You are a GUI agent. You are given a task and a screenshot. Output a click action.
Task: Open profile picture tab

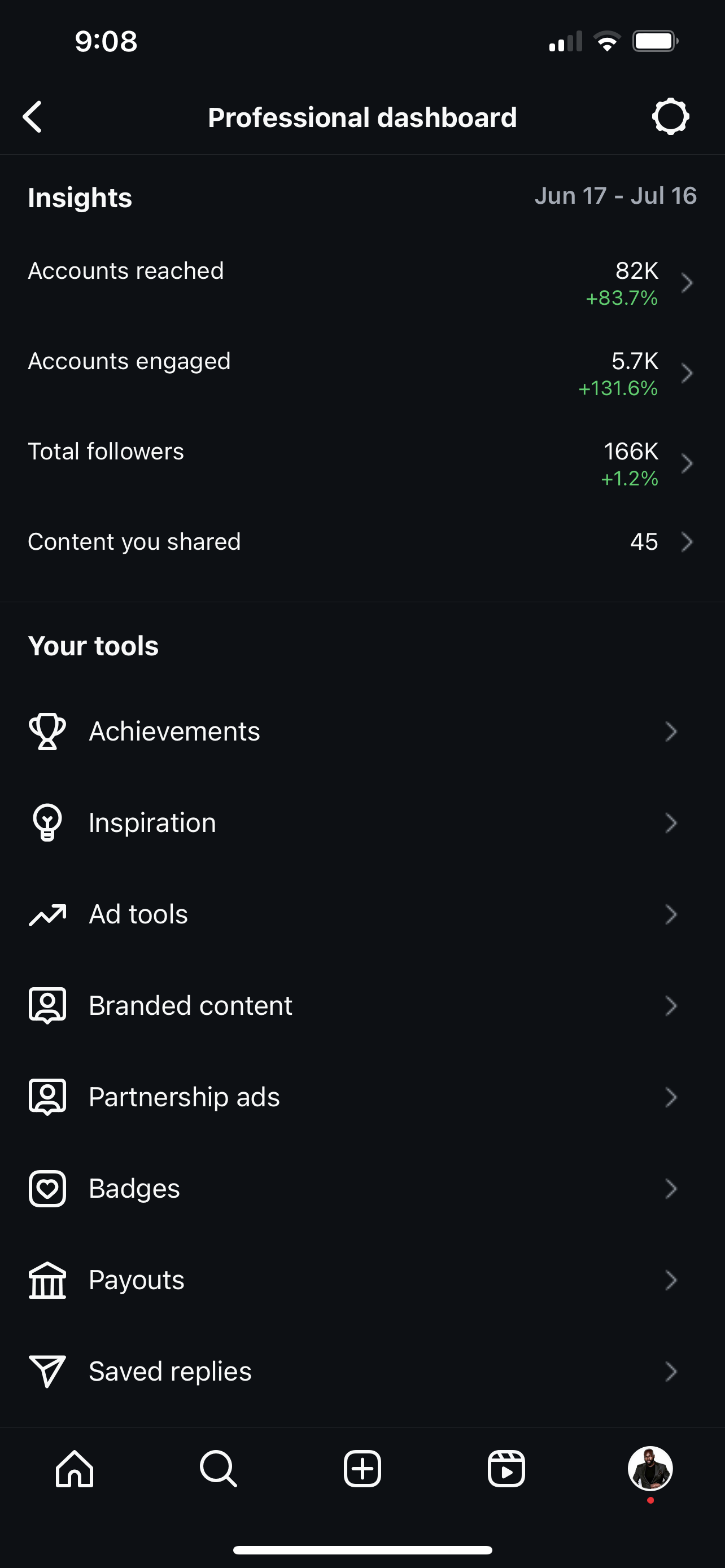pos(650,1469)
